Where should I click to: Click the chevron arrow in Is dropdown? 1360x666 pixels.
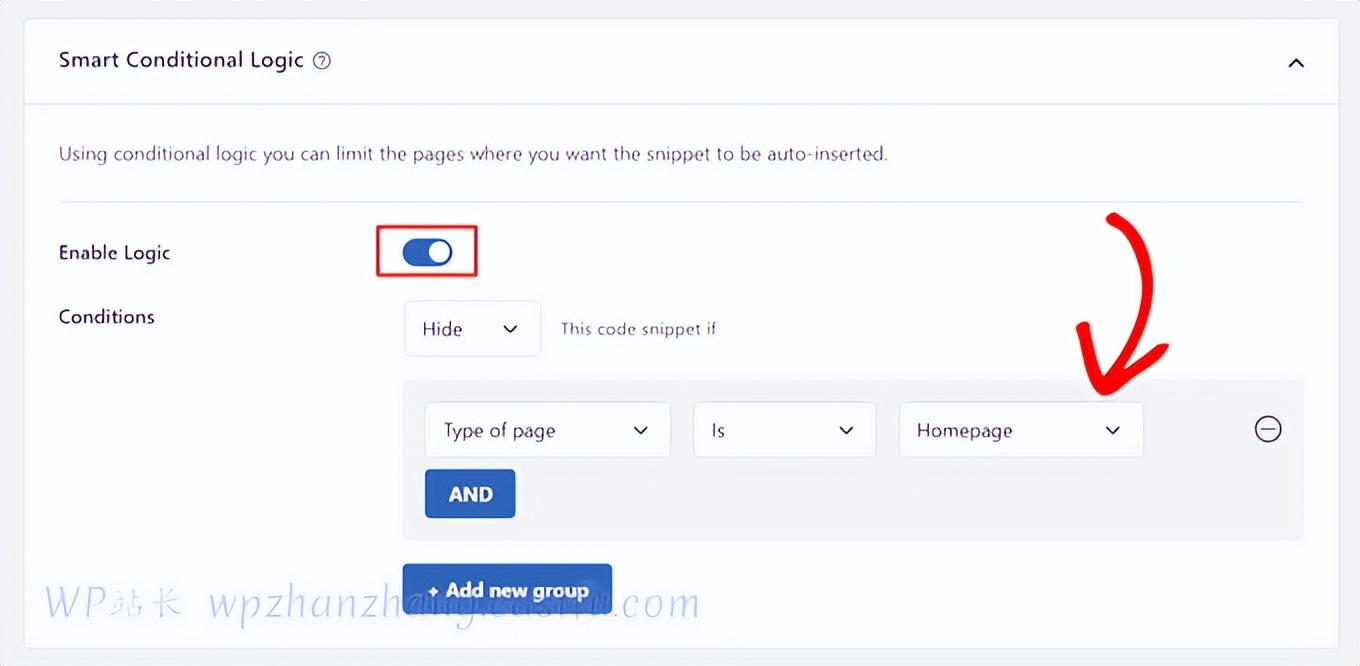pos(846,431)
